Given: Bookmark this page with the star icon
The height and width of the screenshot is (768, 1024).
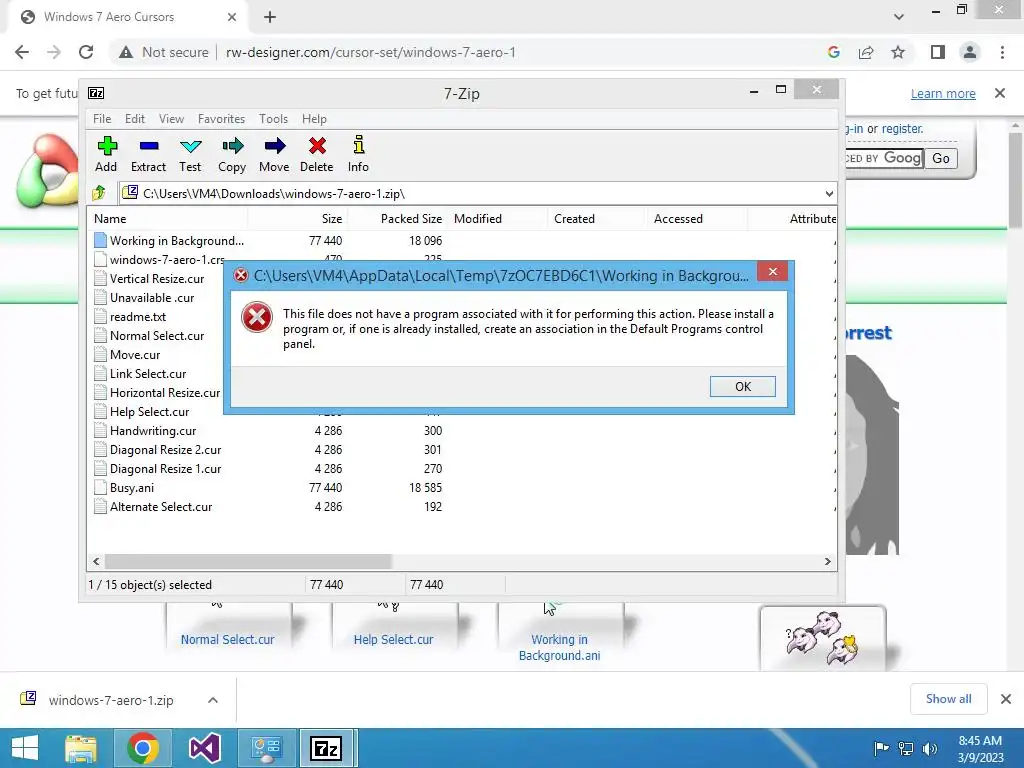Looking at the screenshot, I should [x=898, y=52].
